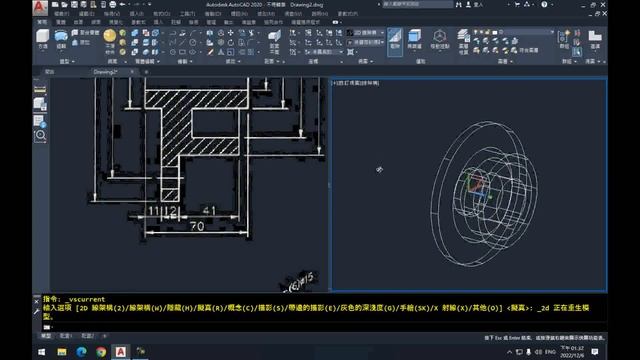Open the 2D 線架構 visual style dropdown
The width and height of the screenshot is (640, 360).
point(366,33)
